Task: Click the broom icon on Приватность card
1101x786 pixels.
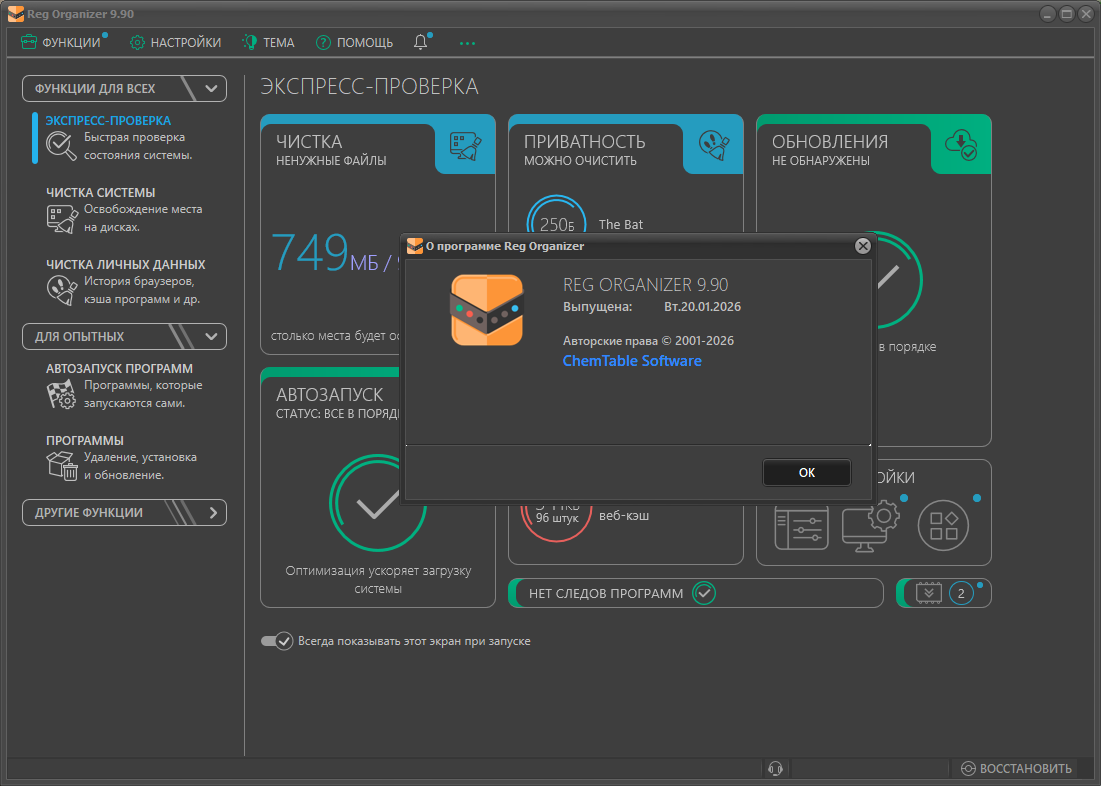Action: (712, 147)
